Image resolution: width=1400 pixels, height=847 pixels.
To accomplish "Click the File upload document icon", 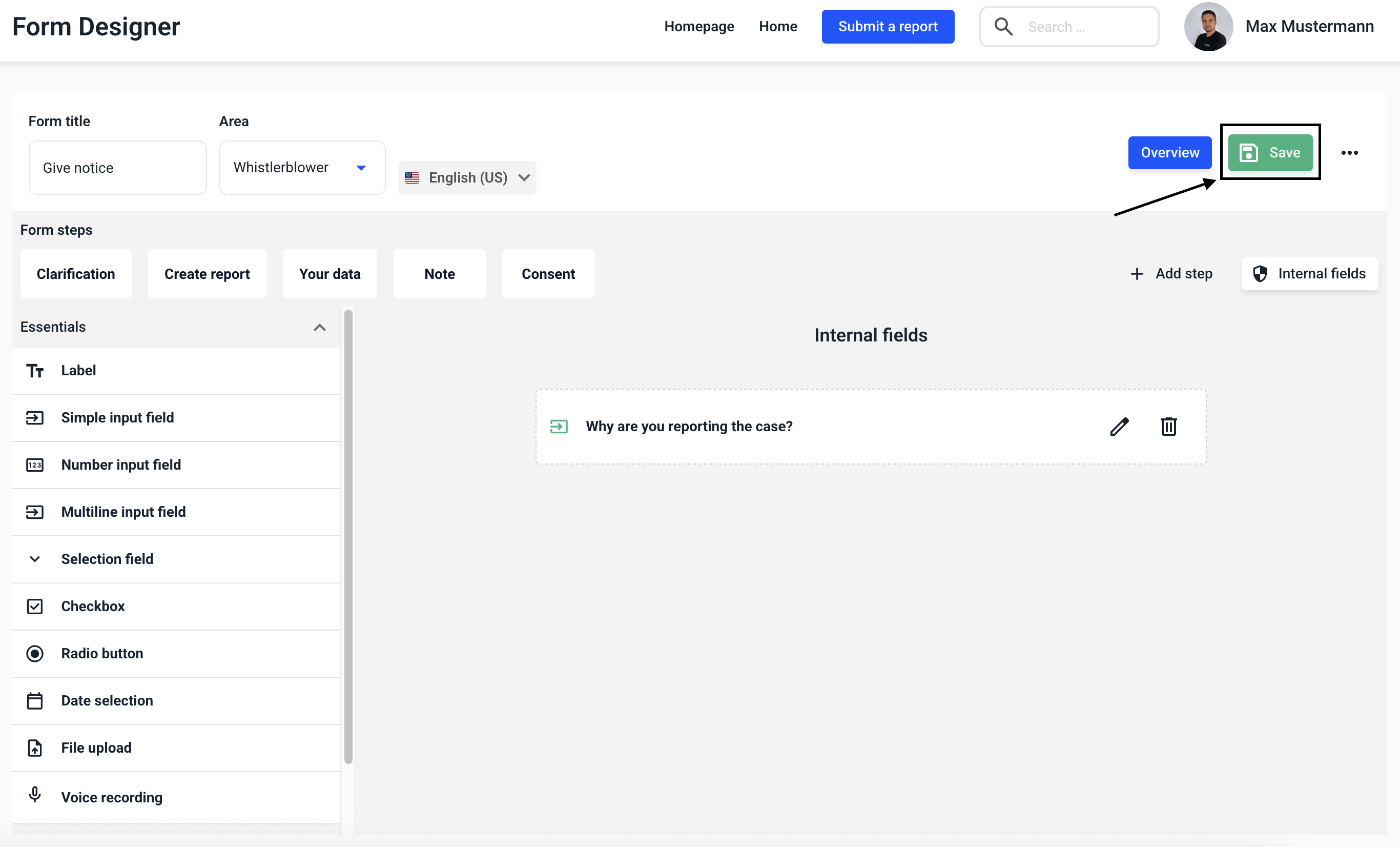I will tap(35, 748).
